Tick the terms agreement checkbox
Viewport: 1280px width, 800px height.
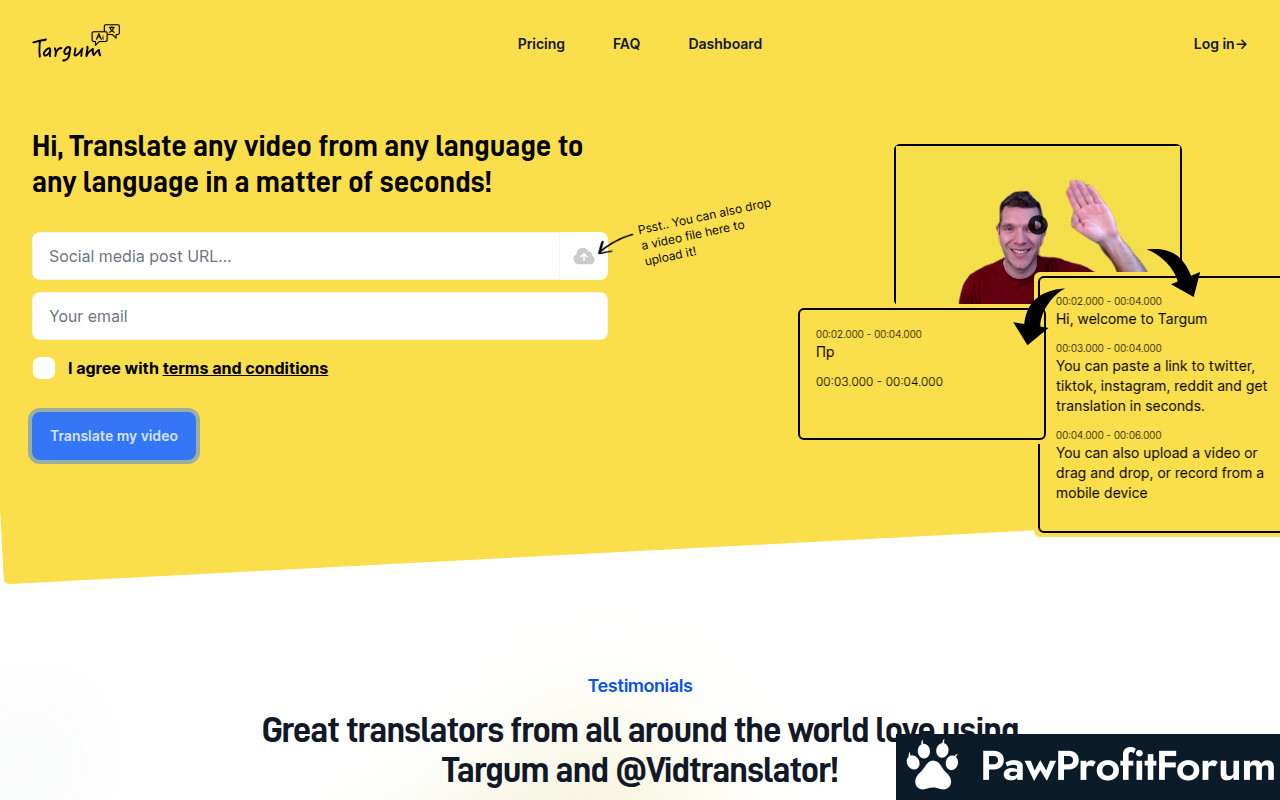(44, 368)
